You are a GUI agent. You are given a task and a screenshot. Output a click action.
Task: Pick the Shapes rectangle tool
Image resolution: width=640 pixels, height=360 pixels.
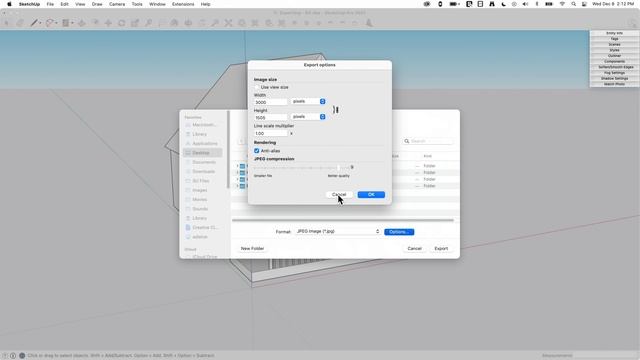(65, 23)
